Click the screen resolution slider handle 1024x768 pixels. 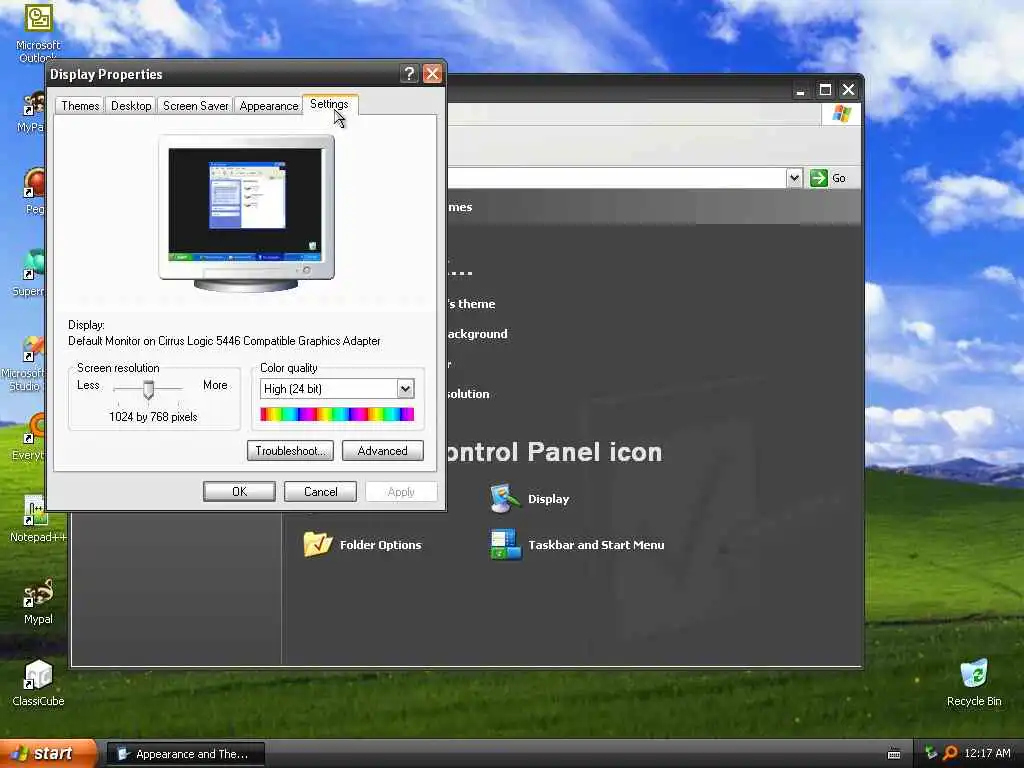[x=148, y=390]
